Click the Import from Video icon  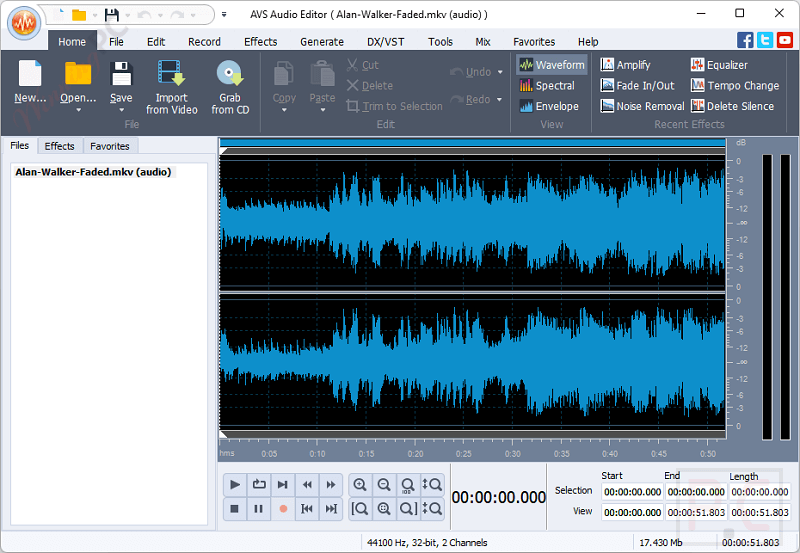tap(171, 75)
